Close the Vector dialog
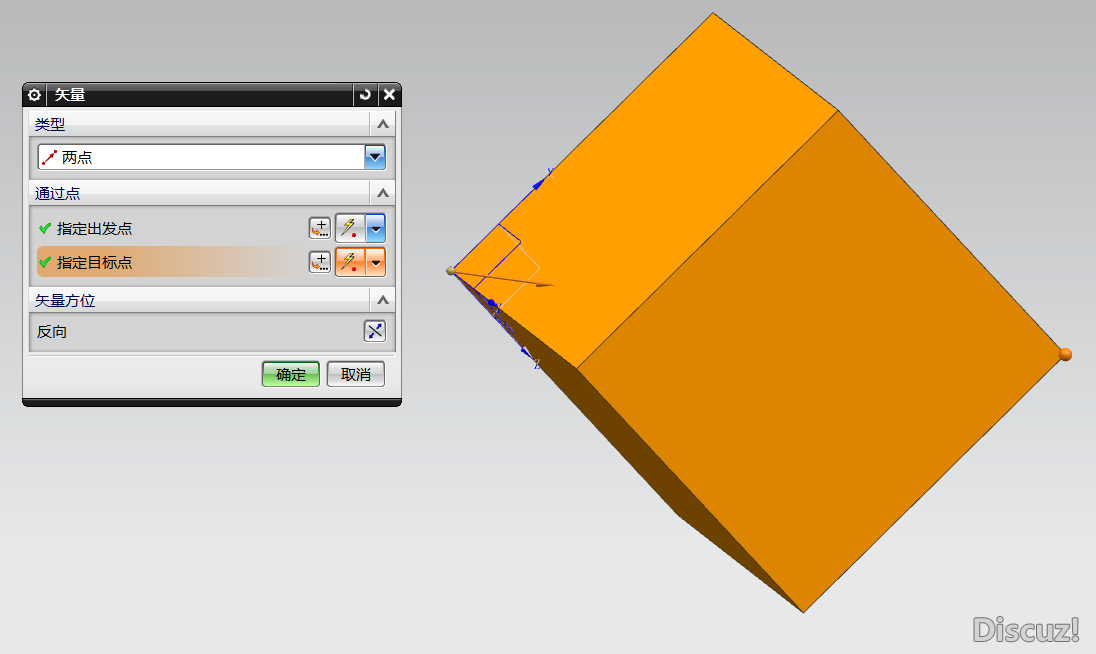Image resolution: width=1096 pixels, height=654 pixels. pyautogui.click(x=389, y=94)
